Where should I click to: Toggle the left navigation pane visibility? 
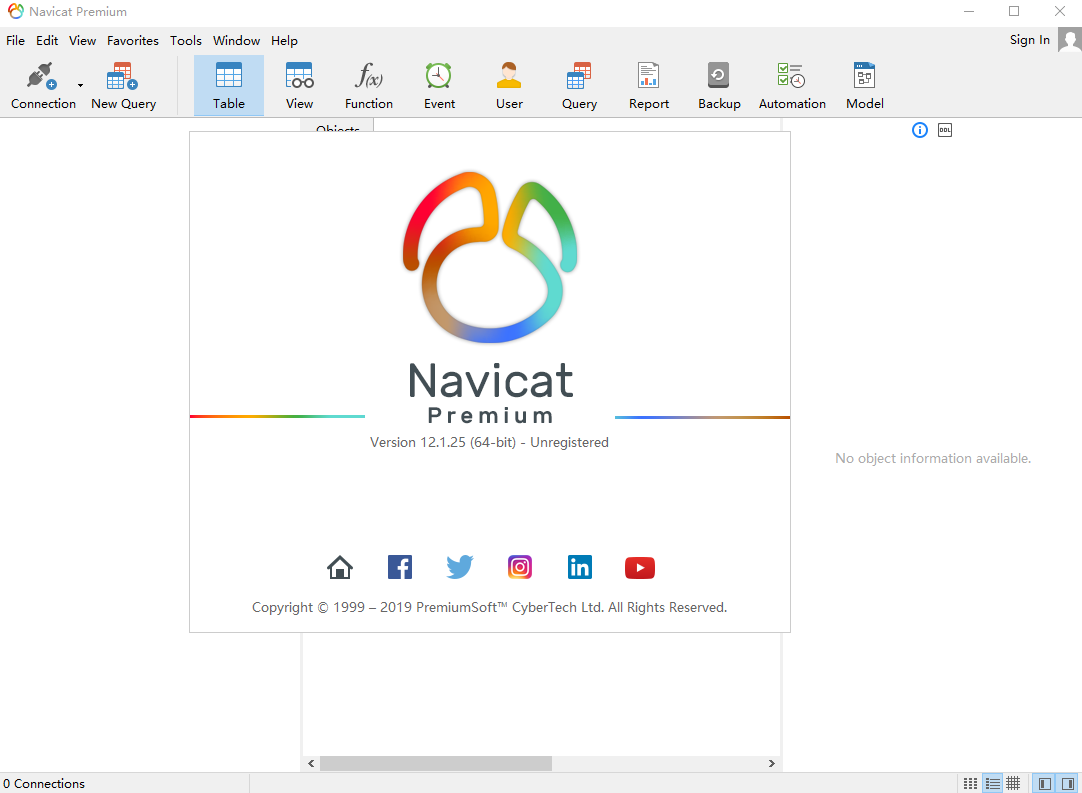pos(1045,783)
